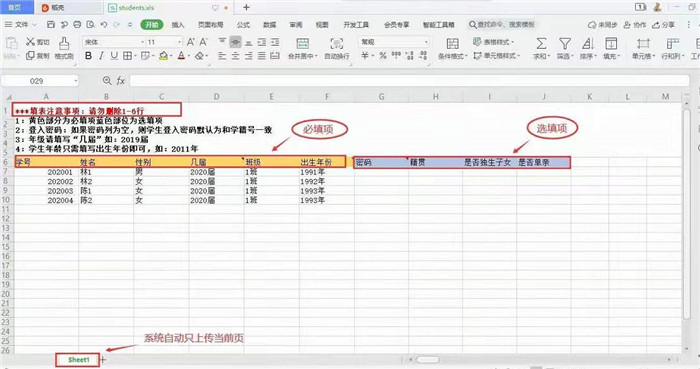
Task: Toggle Wrap text (自动换行)
Action: [337, 48]
